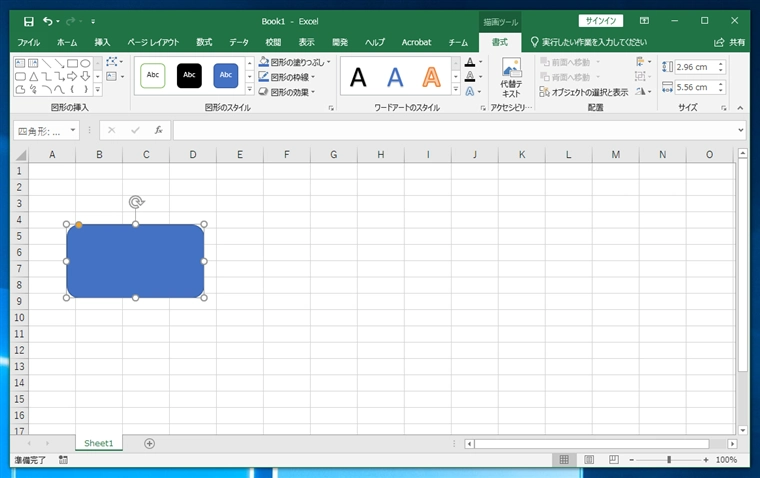
Task: Select the left brace shape
Action: [x=72, y=89]
